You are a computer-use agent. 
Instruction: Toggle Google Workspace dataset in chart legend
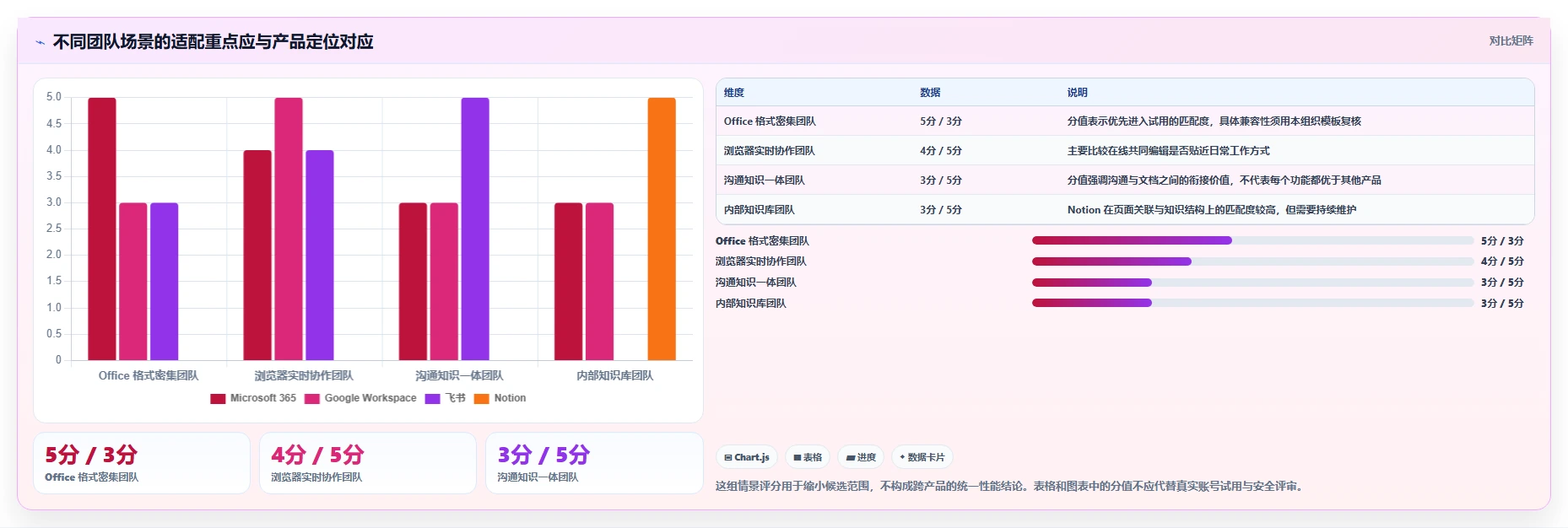click(360, 398)
